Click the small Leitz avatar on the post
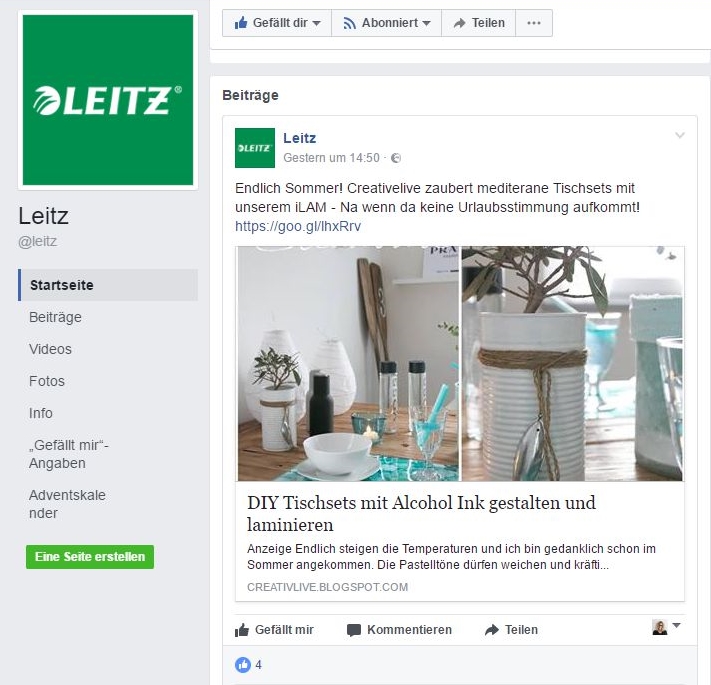The width and height of the screenshot is (711, 685). [x=255, y=148]
